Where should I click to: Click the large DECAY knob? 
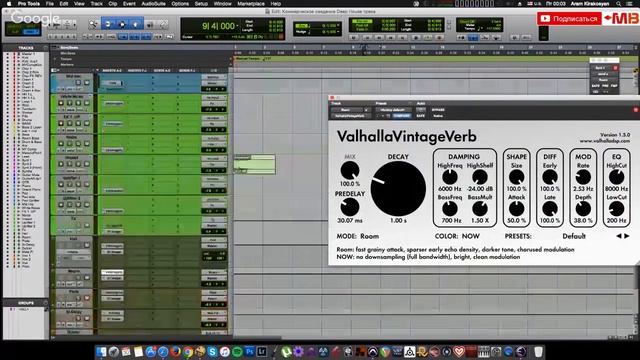click(x=398, y=189)
